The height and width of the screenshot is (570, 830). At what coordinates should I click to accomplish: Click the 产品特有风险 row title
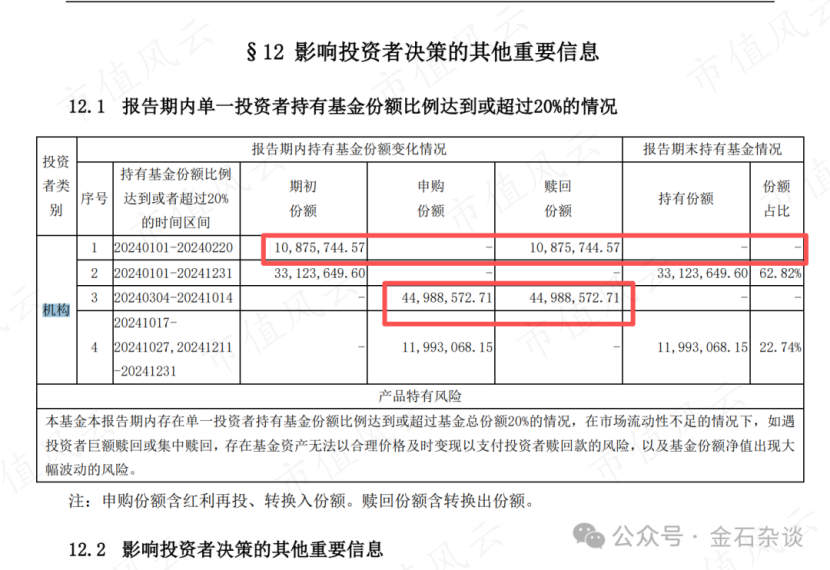pos(419,395)
